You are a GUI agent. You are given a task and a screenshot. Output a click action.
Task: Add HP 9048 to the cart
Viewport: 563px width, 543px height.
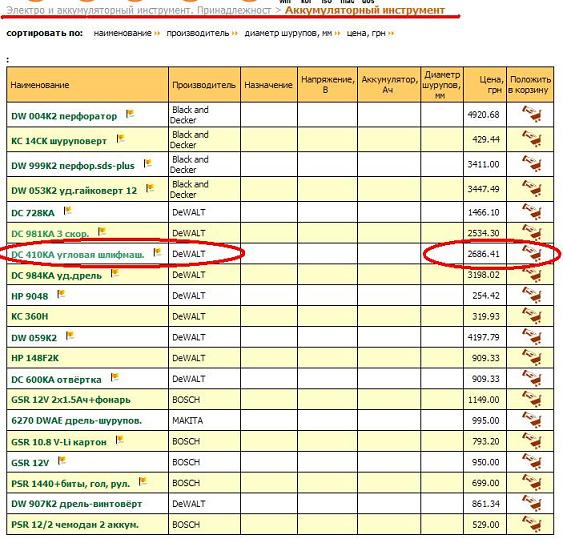tap(531, 295)
